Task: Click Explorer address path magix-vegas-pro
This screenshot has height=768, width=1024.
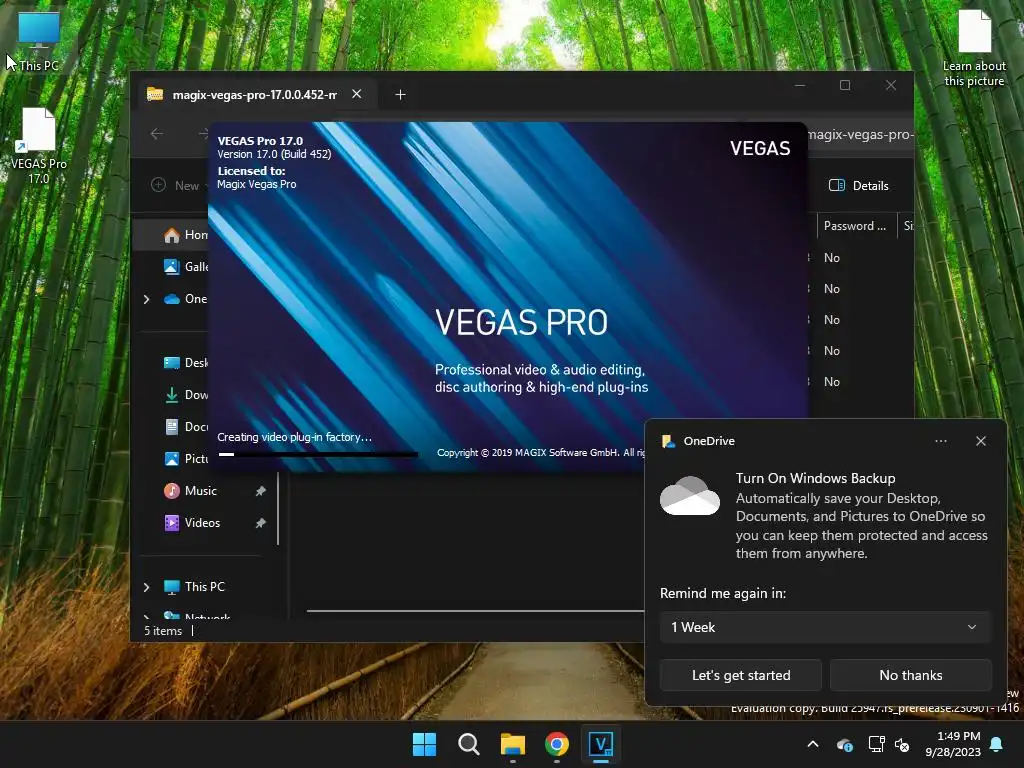Action: pyautogui.click(x=861, y=135)
